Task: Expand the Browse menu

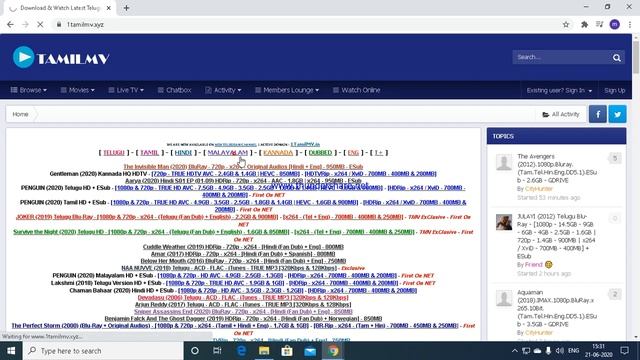Action: click(x=29, y=90)
